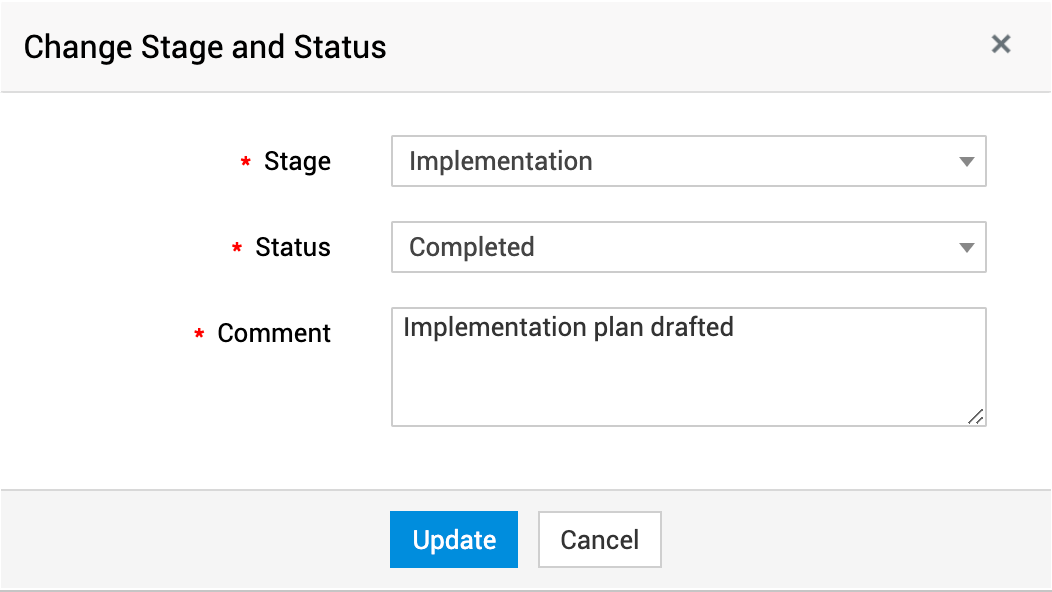Viewport: 1052px width, 592px height.
Task: Close the Change Stage and Status dialog
Action: (x=1000, y=44)
